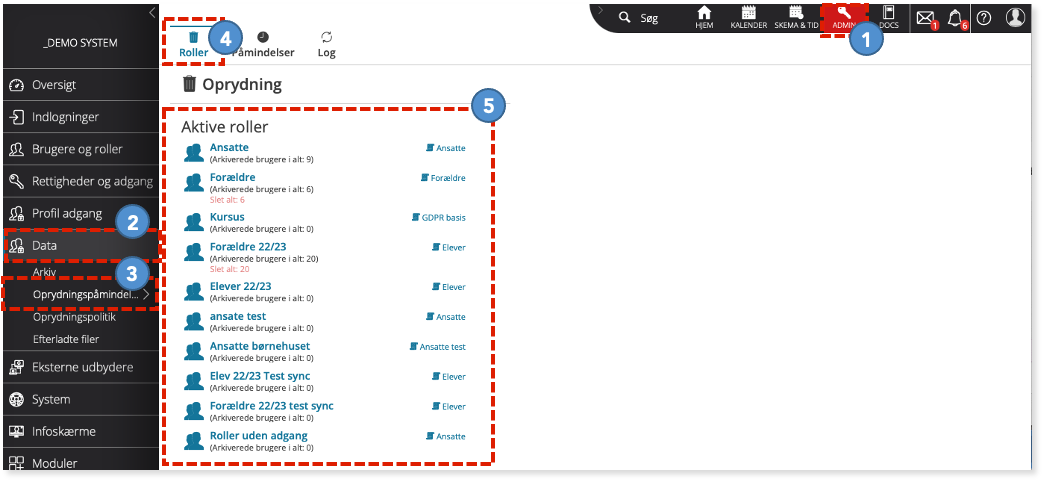Open Brugere og roller in sidebar
The height and width of the screenshot is (484, 1043).
81,149
